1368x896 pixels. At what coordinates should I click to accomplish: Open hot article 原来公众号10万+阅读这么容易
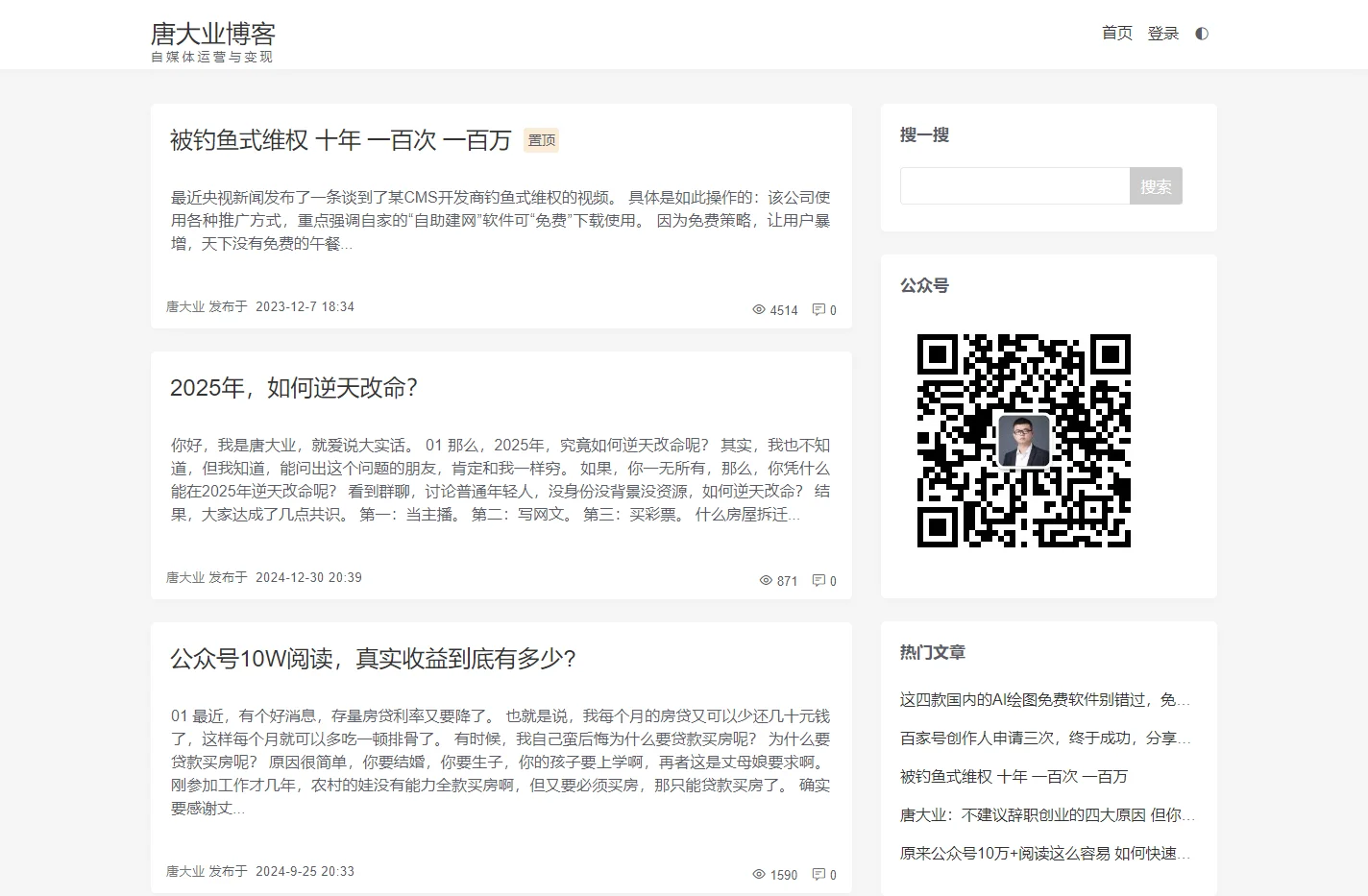pos(1045,854)
